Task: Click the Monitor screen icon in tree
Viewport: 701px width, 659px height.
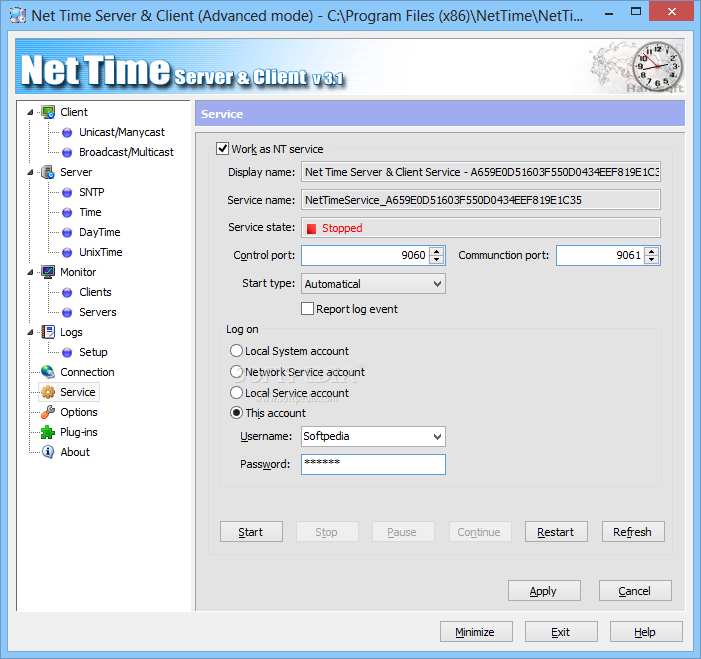Action: click(48, 272)
